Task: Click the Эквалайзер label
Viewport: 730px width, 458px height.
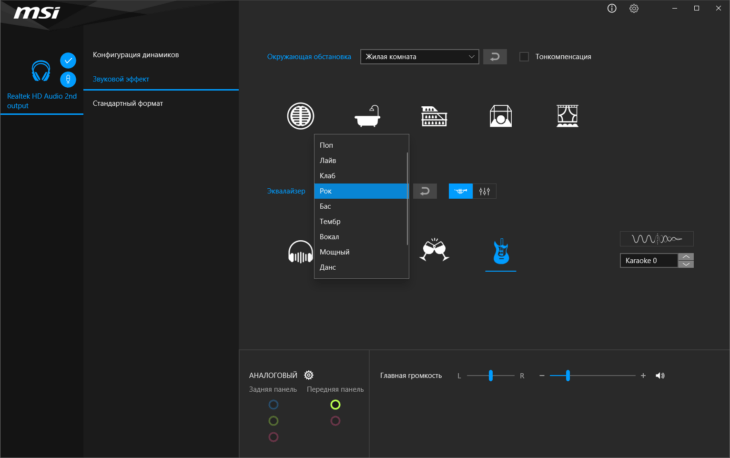Action: pos(286,191)
